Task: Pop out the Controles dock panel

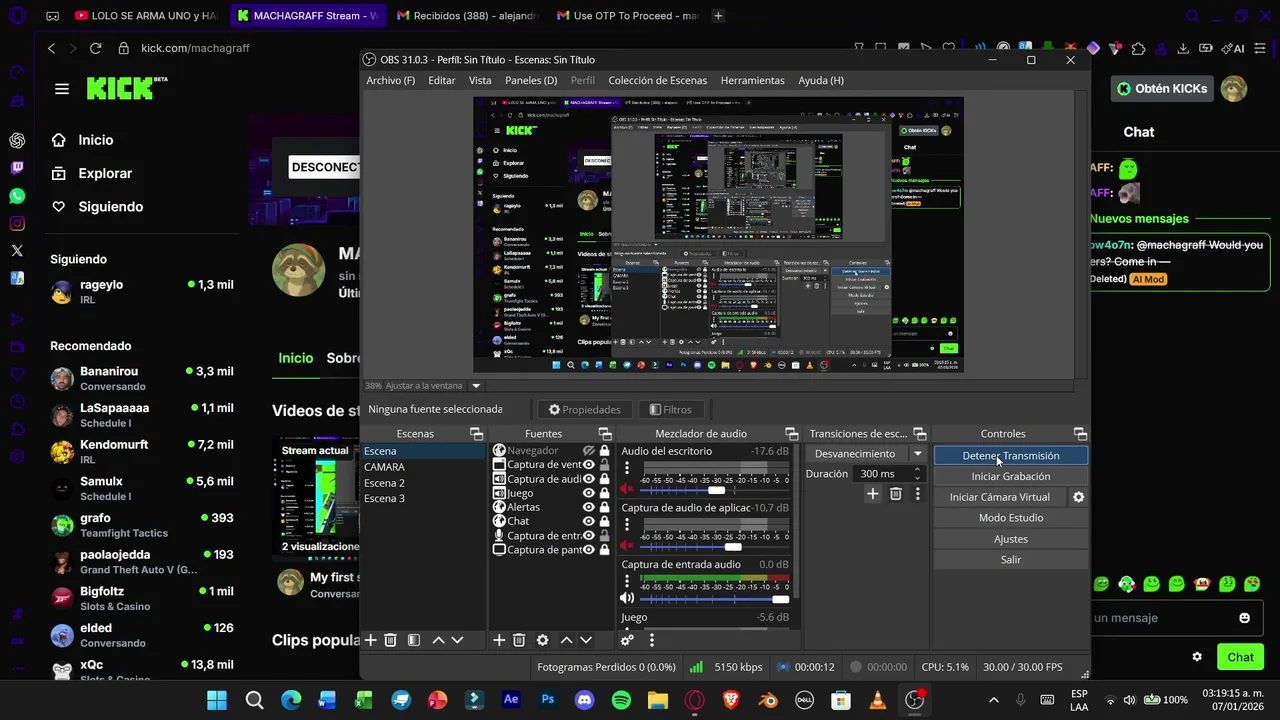Action: (x=1080, y=433)
